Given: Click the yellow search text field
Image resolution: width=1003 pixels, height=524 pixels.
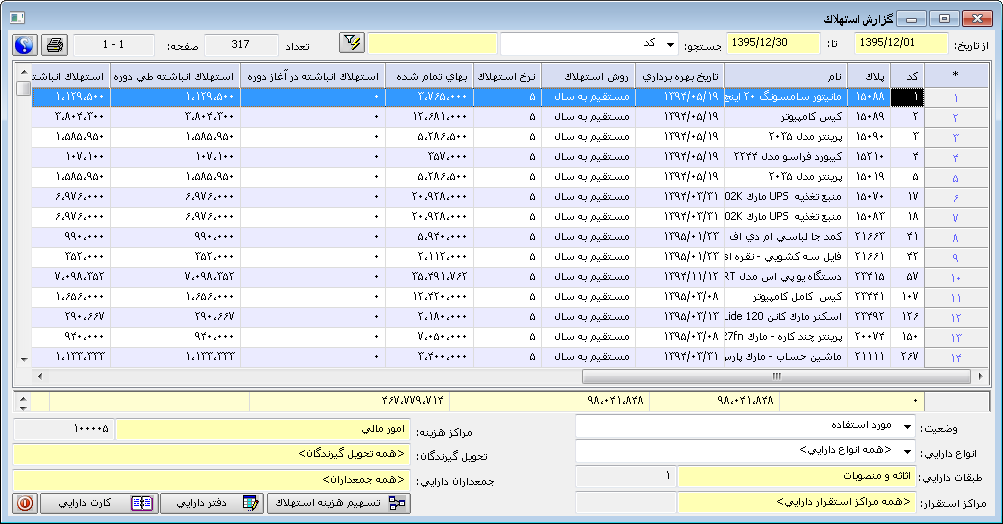Looking at the screenshot, I should [432, 44].
